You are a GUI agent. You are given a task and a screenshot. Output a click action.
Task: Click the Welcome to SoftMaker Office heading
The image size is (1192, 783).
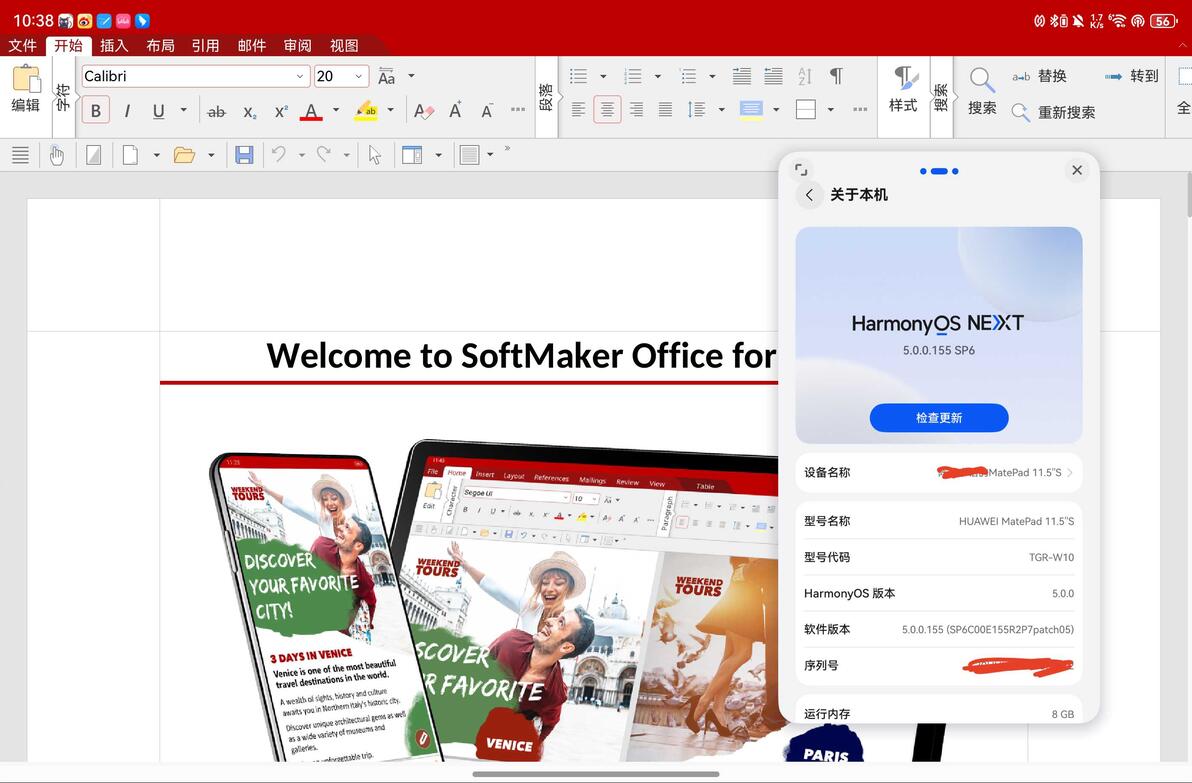(x=522, y=356)
